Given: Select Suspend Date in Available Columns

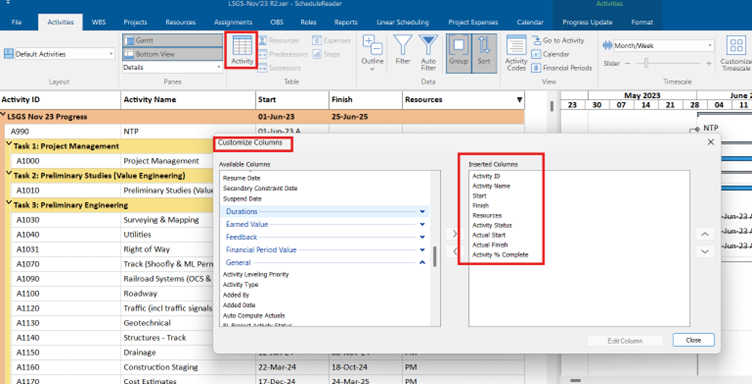Looking at the screenshot, I should pos(242,198).
